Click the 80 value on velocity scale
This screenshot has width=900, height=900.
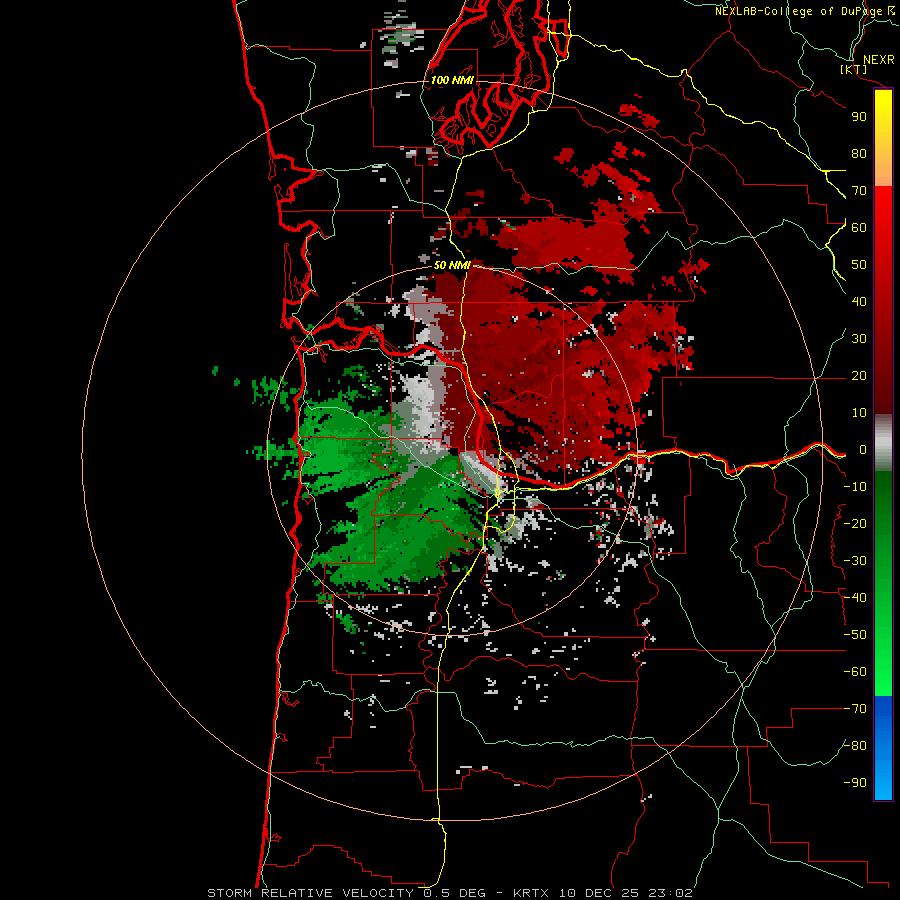pos(859,153)
